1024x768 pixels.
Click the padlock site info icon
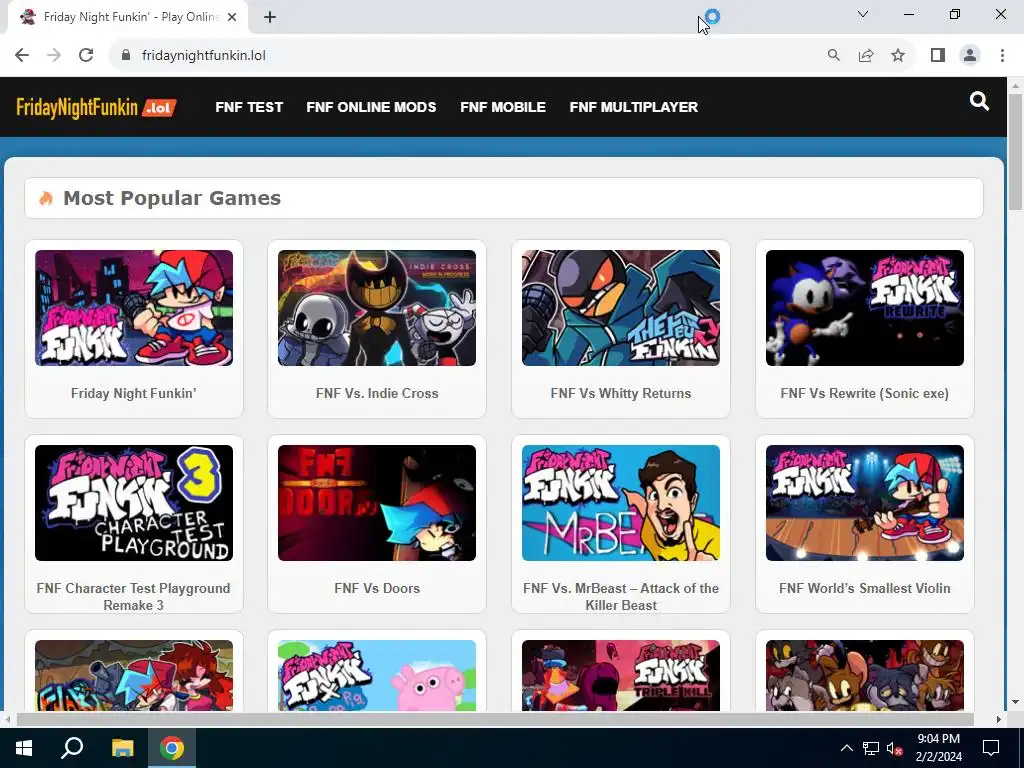(126, 56)
